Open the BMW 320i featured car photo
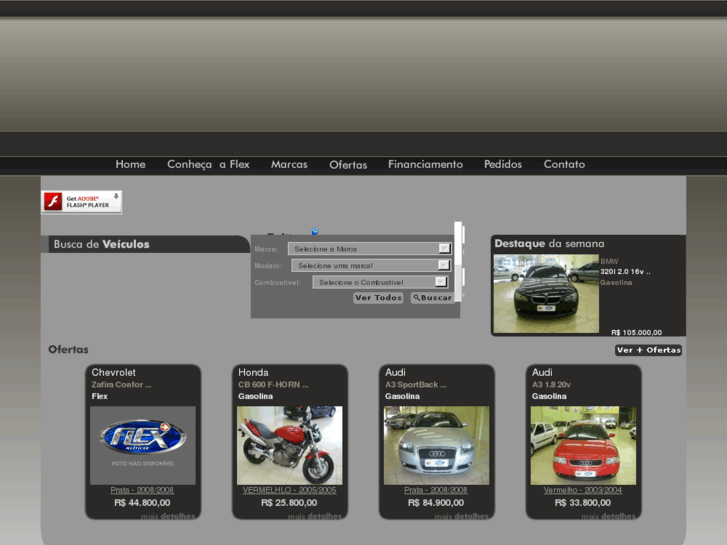Image resolution: width=727 pixels, height=545 pixels. click(x=546, y=294)
